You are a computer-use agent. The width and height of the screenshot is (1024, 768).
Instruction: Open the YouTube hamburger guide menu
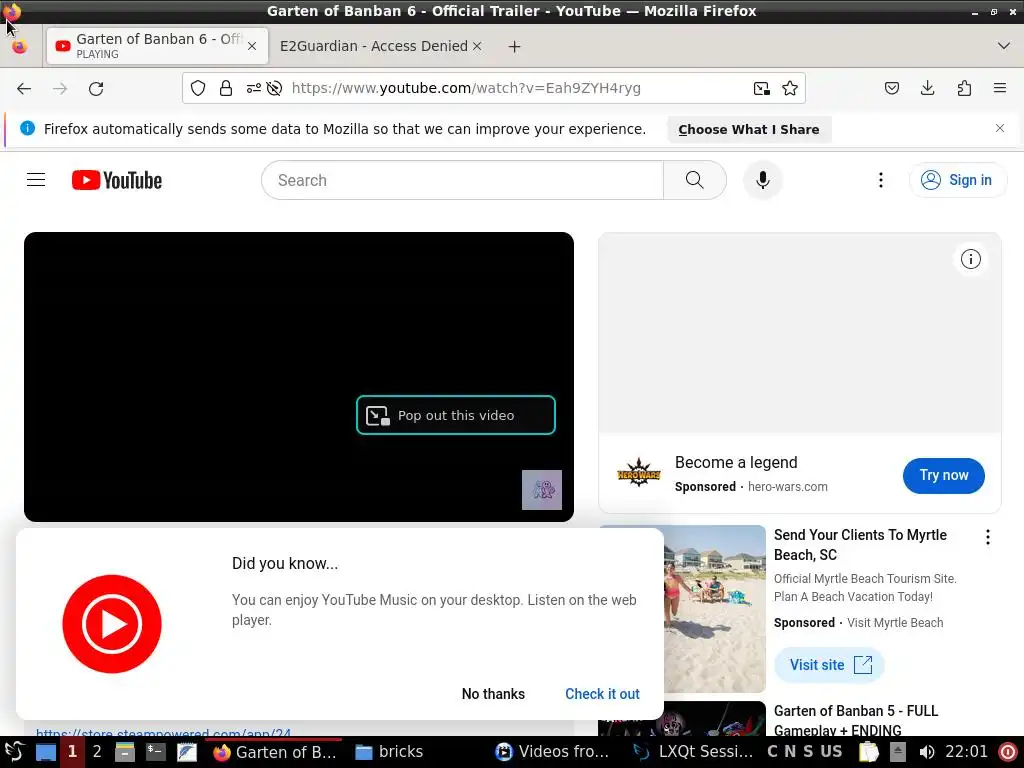(x=36, y=180)
